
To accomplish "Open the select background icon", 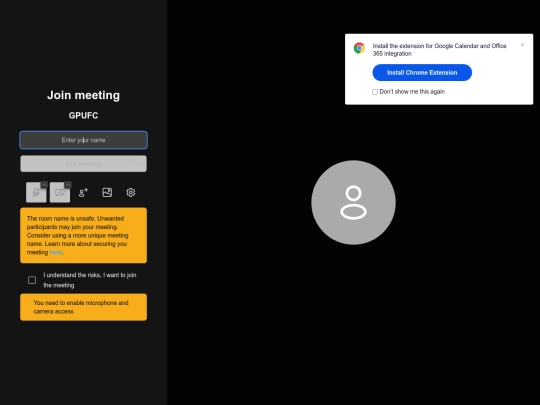I will pyautogui.click(x=107, y=193).
